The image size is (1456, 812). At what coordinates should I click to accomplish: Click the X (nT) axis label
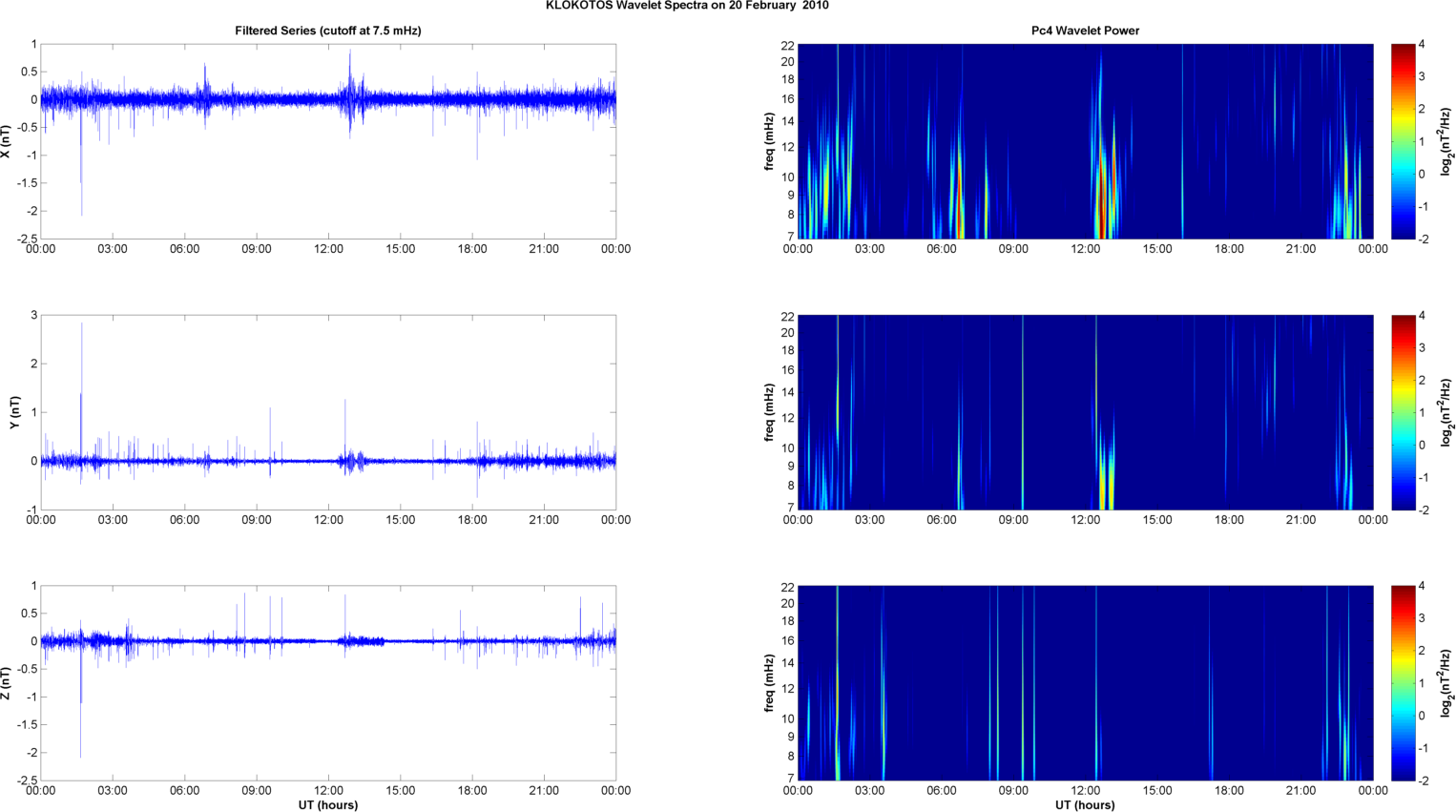click(x=6, y=141)
